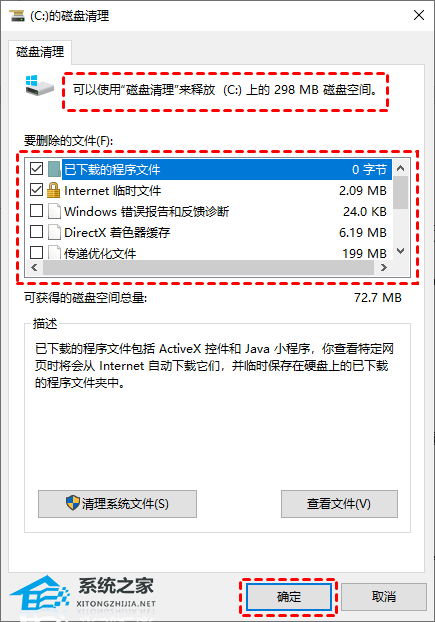Screen dimensions: 435x622
Task: Click the page icon next to Windows 错误报告和反馈诊断
Action: tap(54, 211)
